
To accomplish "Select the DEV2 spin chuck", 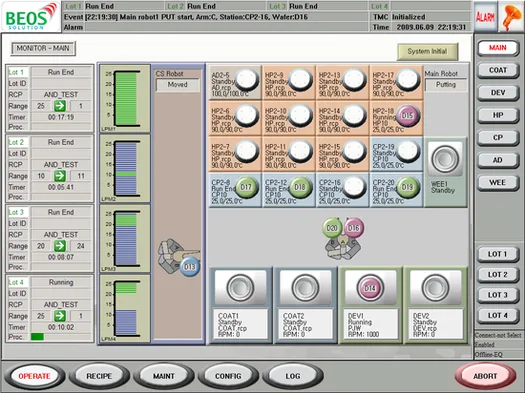I will pos(435,288).
